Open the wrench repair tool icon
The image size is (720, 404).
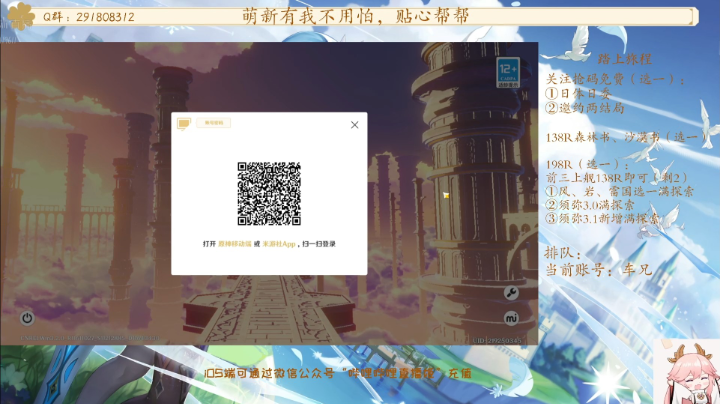512,293
